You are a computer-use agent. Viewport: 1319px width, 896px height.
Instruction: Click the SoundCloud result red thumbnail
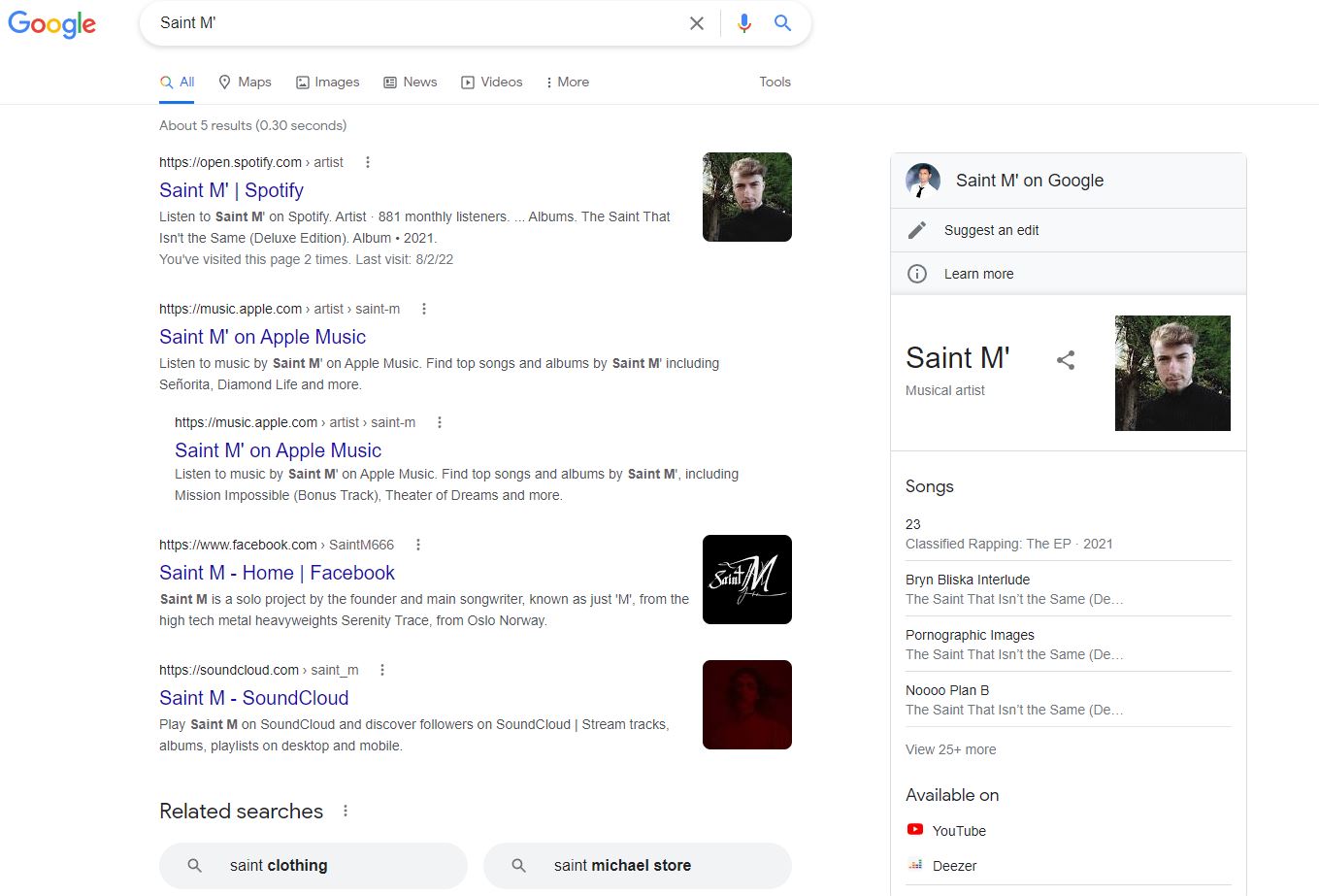747,705
